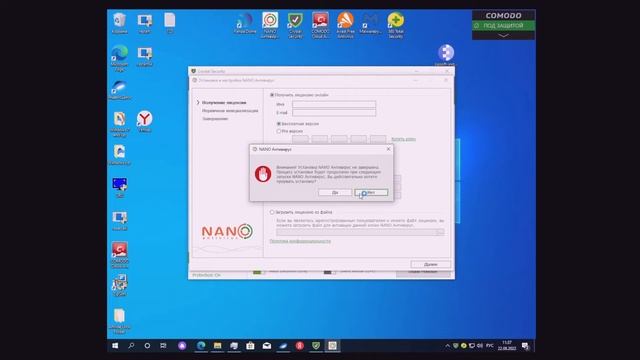The image size is (640, 360).
Task: Open File Explorer from taskbar
Action: pyautogui.click(x=218, y=346)
